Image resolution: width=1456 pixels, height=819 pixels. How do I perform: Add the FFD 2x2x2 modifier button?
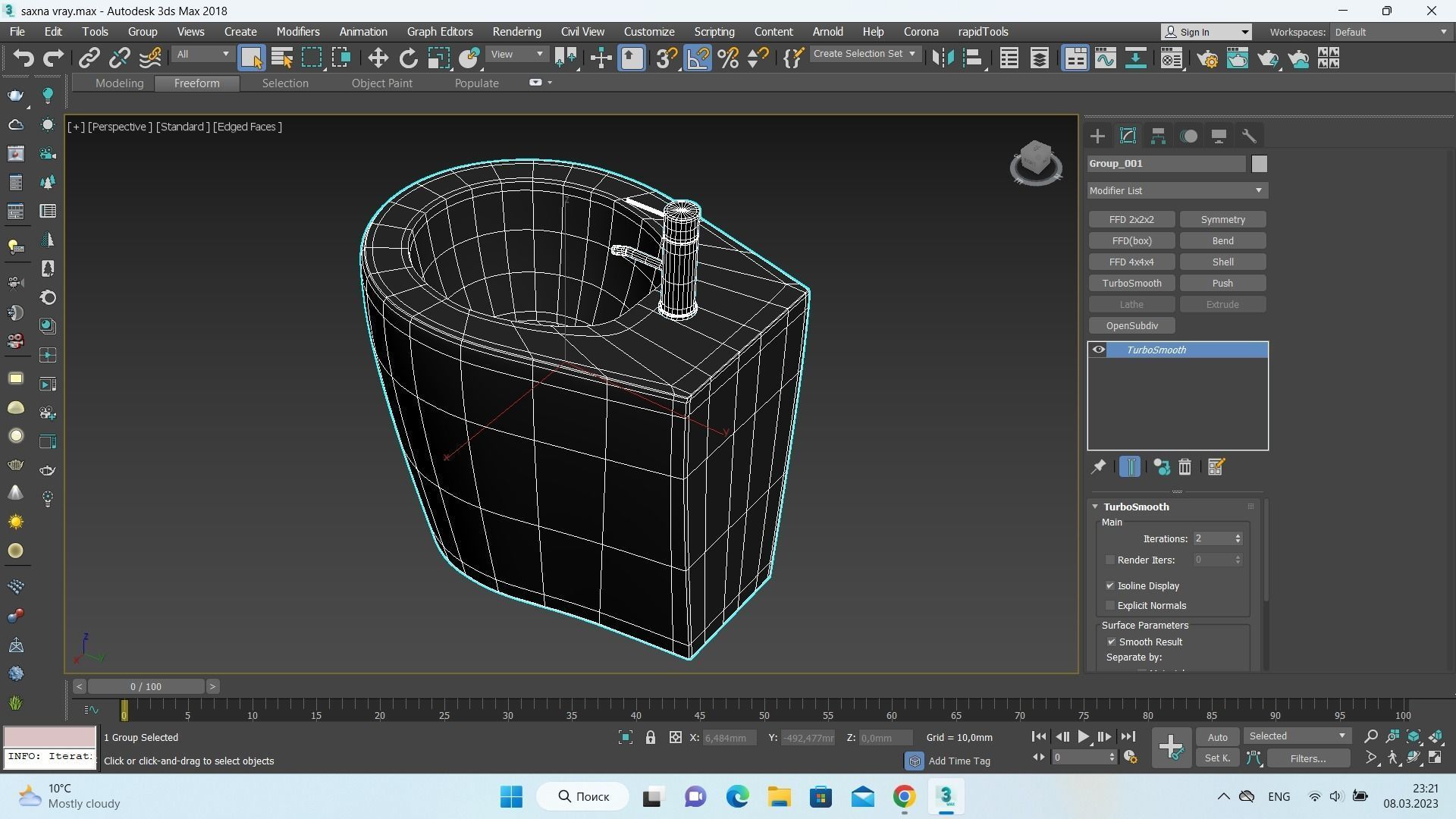1131,220
